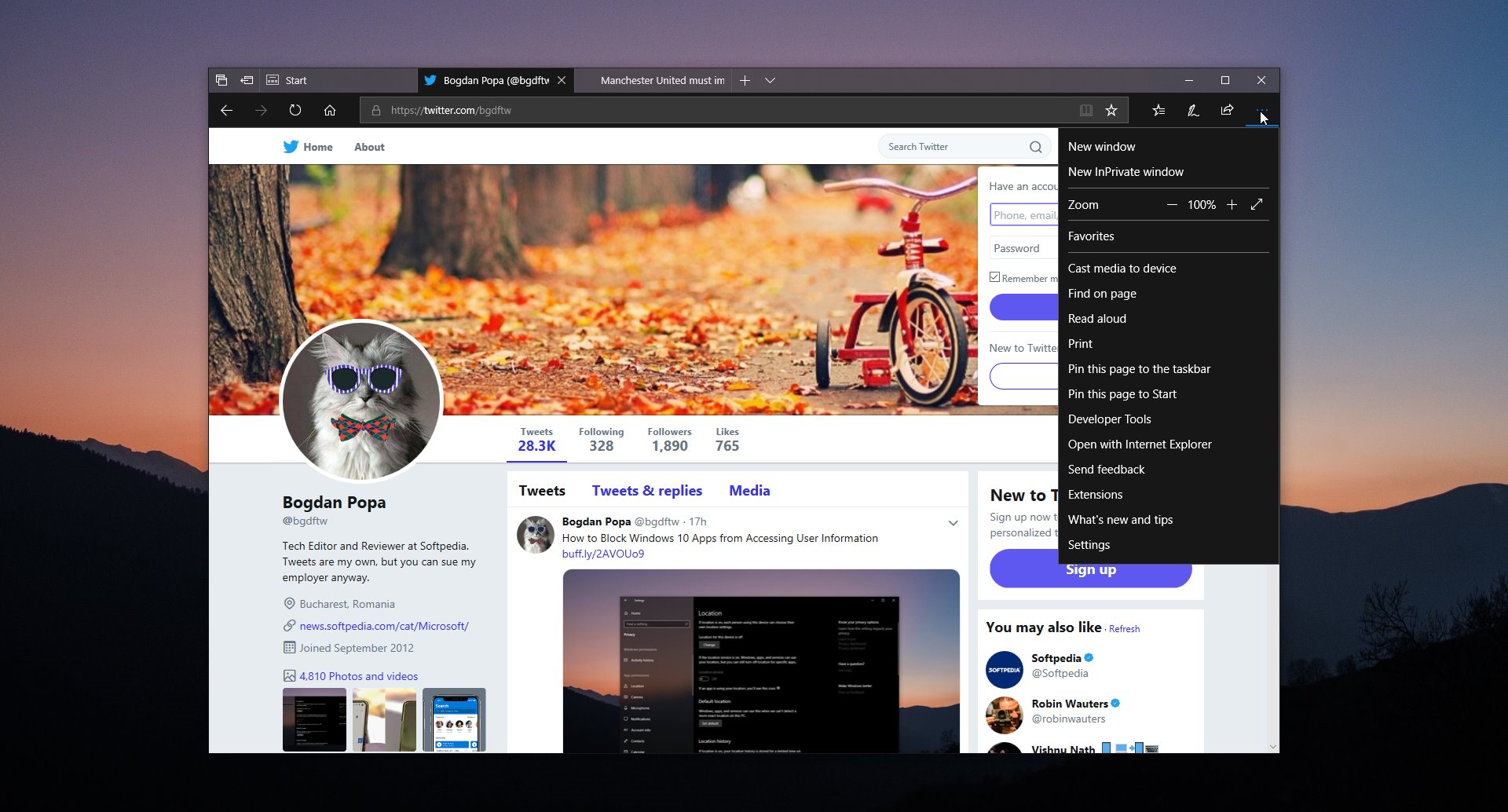The width and height of the screenshot is (1508, 812).
Task: Open Favorites from the menu
Action: pyautogui.click(x=1168, y=236)
